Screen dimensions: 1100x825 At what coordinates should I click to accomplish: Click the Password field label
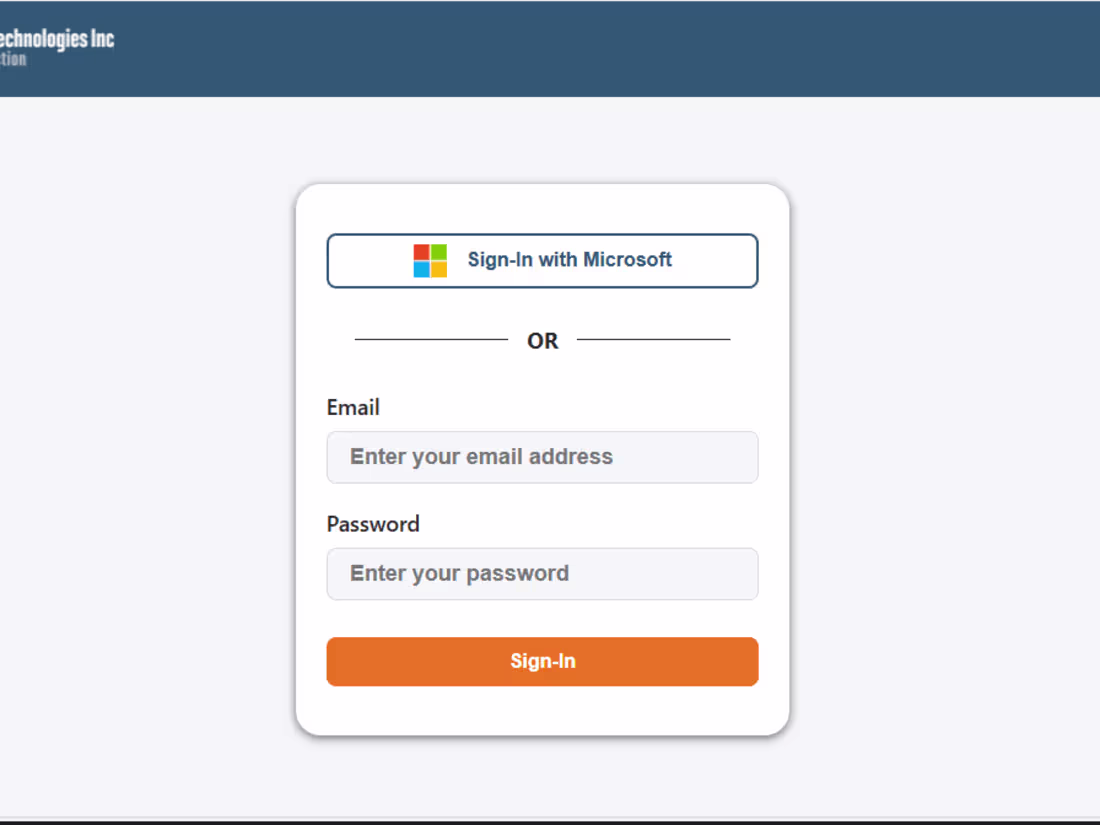pyautogui.click(x=373, y=524)
